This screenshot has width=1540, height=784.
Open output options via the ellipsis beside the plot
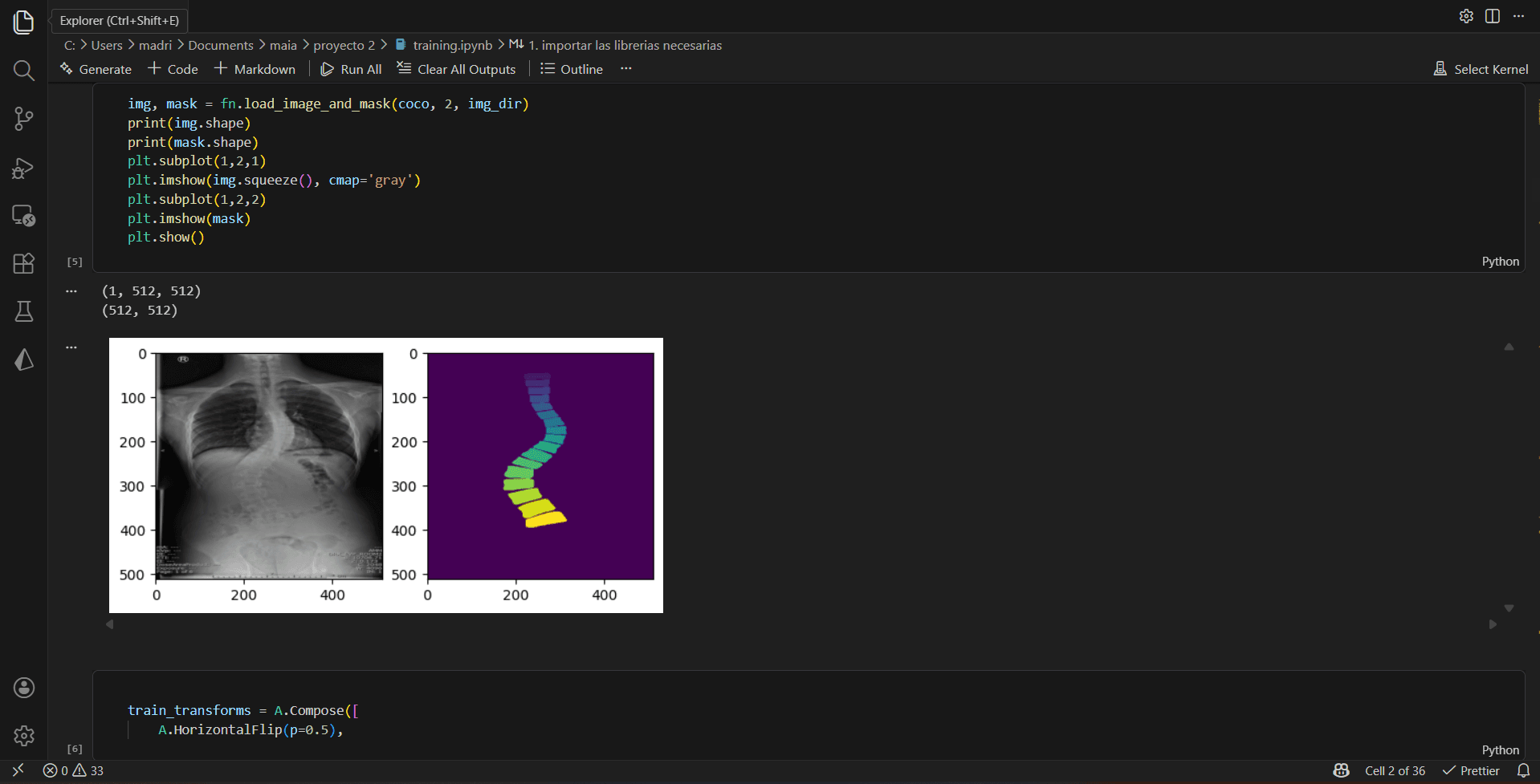click(x=71, y=347)
